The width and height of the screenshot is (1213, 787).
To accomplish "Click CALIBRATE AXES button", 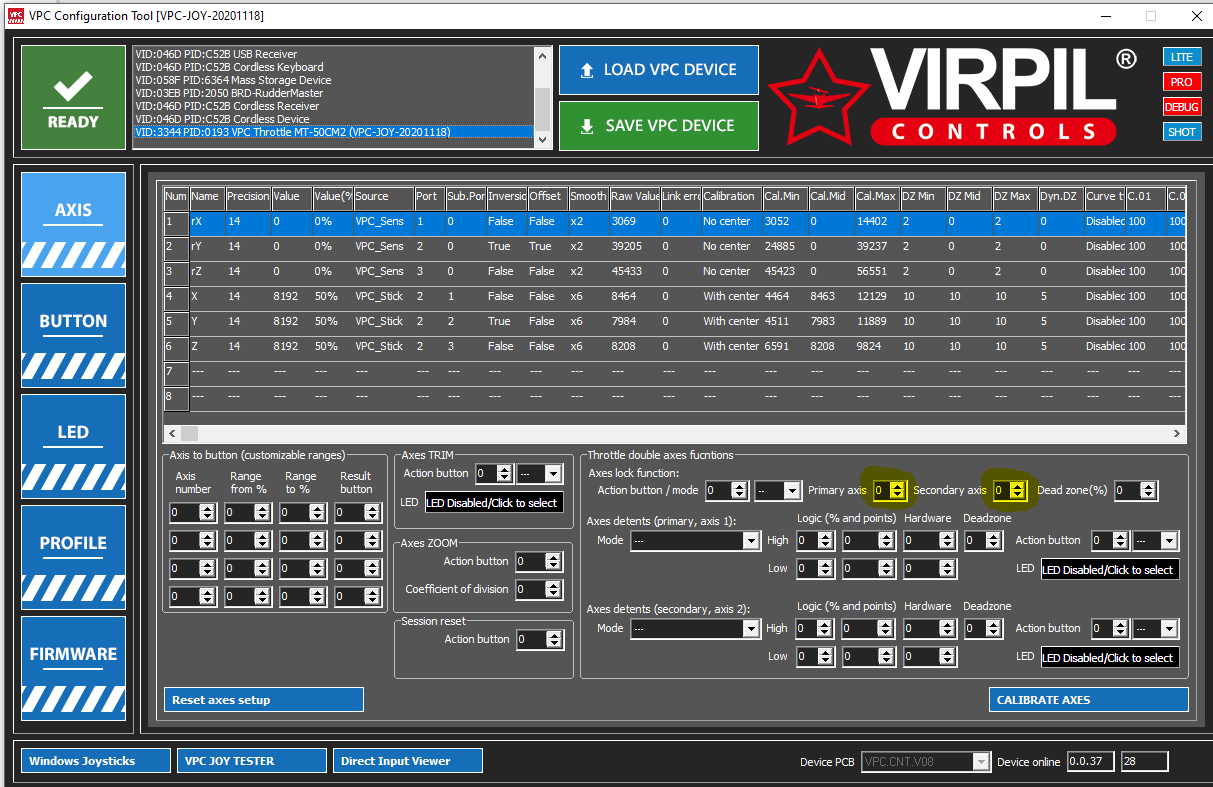I will point(1088,700).
